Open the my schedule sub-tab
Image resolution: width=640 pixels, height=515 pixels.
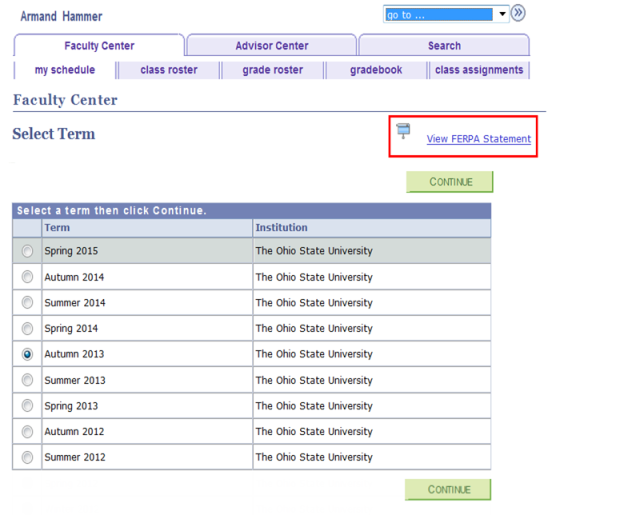click(65, 70)
